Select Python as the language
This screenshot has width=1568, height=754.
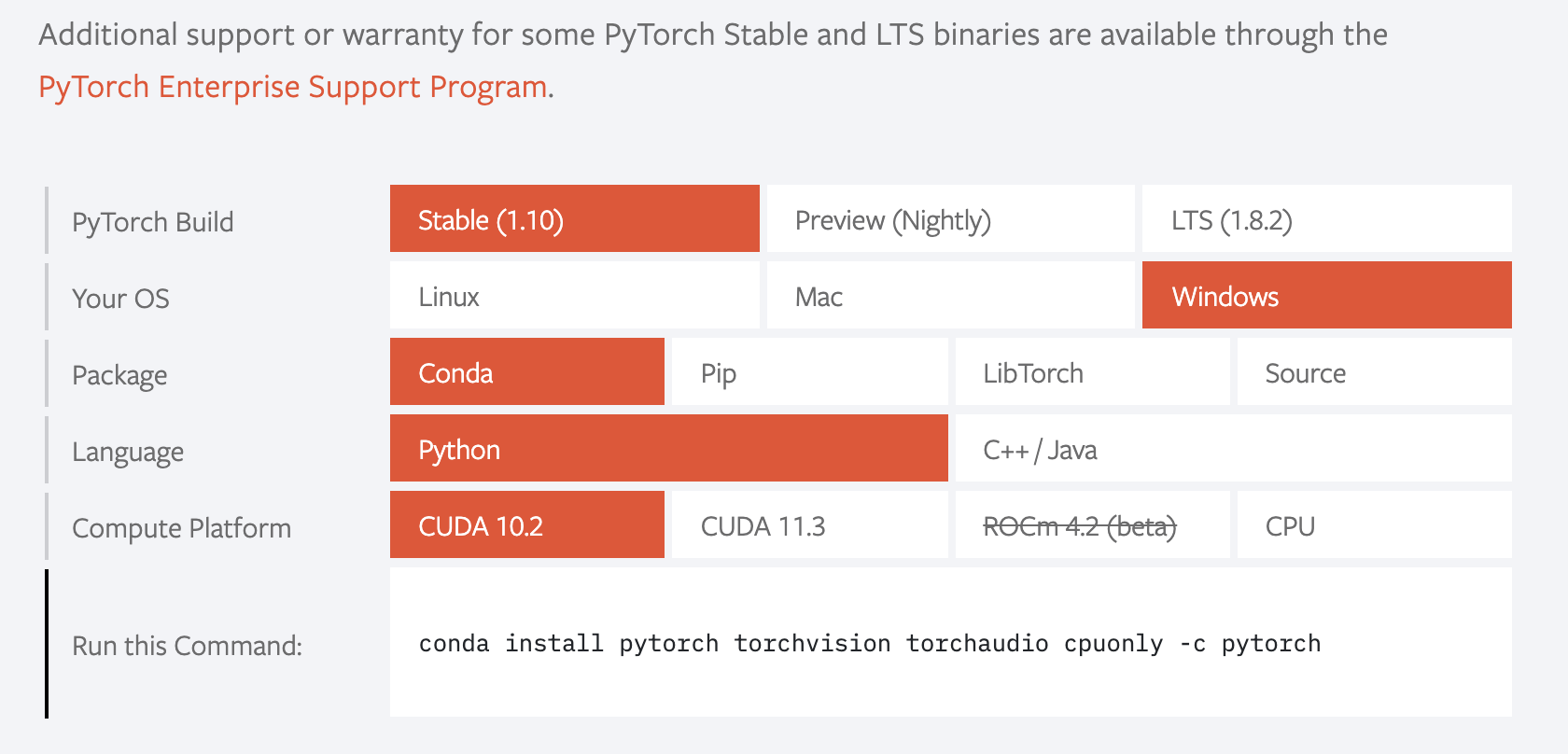[x=668, y=448]
